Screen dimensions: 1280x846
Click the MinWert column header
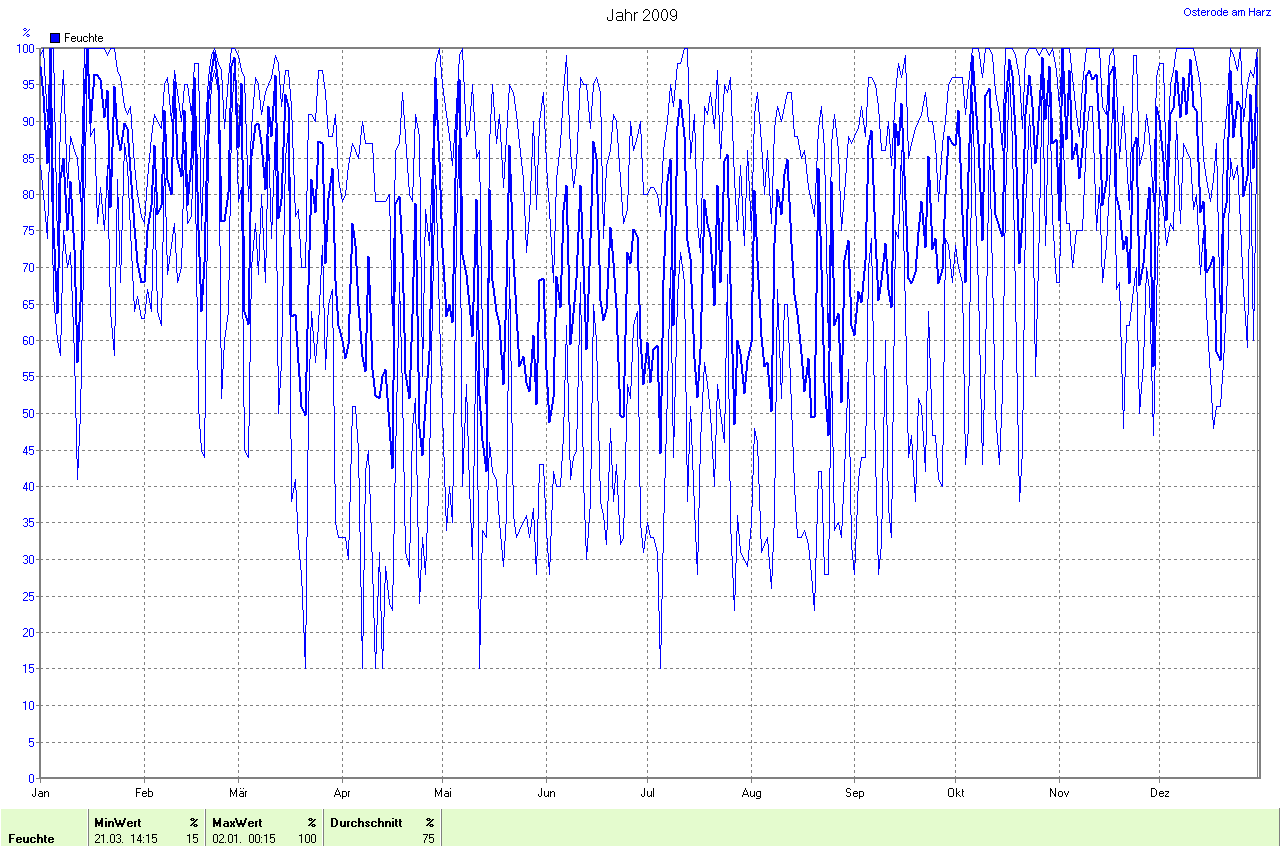117,823
